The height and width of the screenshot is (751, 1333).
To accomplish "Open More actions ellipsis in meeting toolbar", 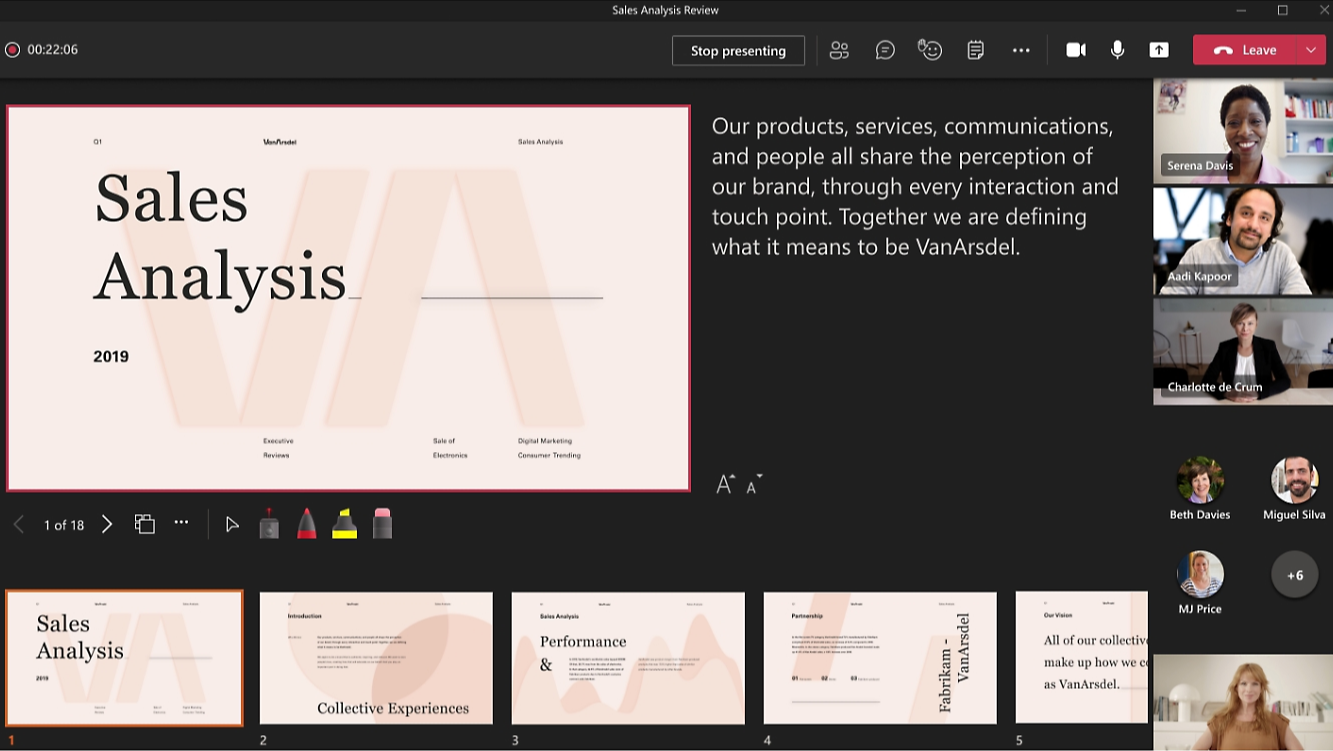I will point(1021,50).
